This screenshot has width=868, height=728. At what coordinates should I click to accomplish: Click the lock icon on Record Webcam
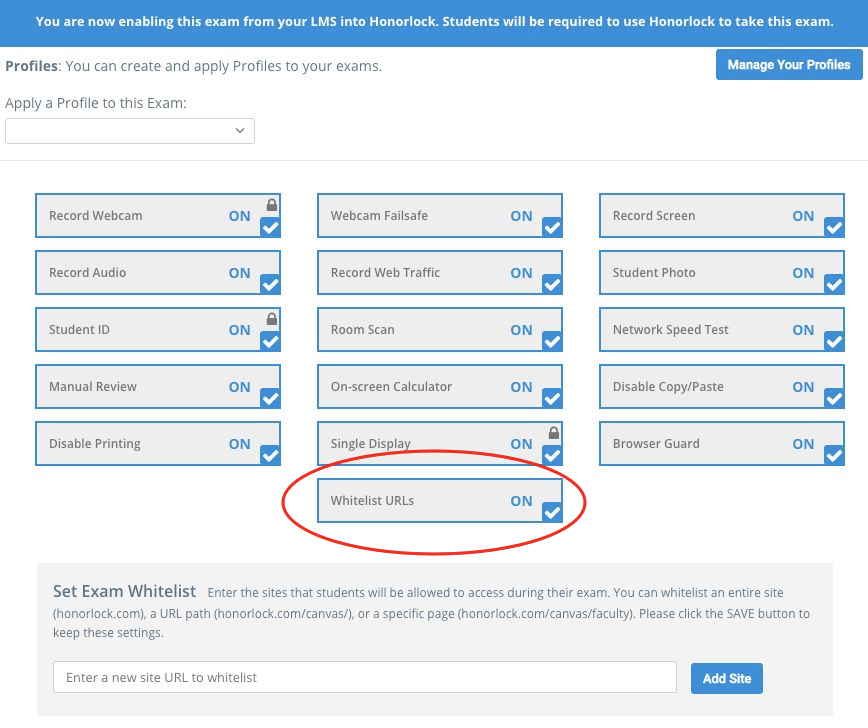pos(272,205)
